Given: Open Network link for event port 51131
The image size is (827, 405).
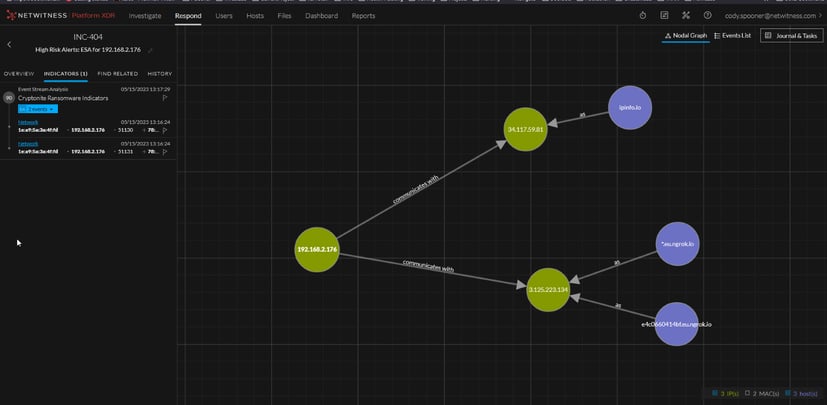Looking at the screenshot, I should (x=28, y=144).
